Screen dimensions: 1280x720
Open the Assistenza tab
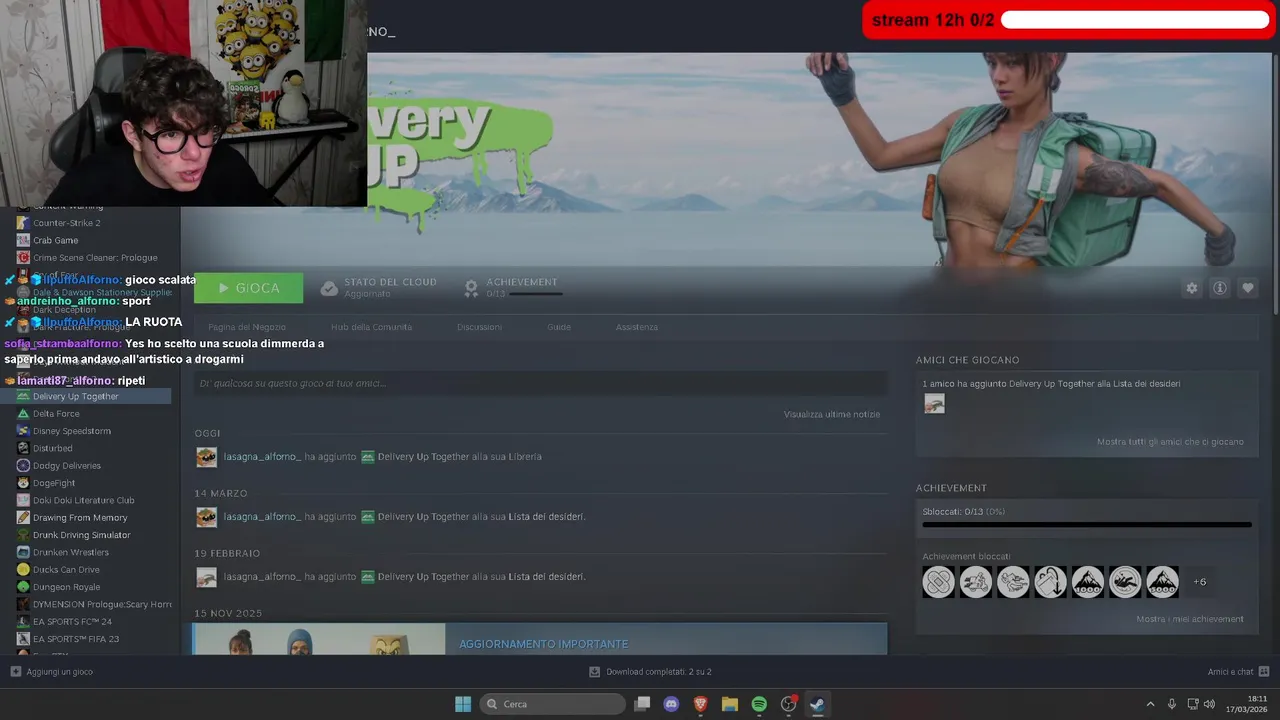637,327
